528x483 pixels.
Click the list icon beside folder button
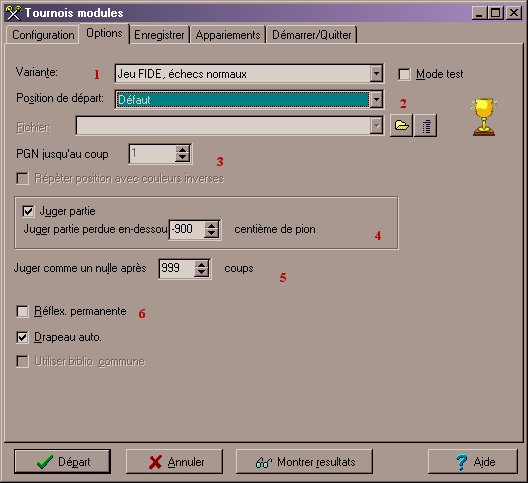426,126
